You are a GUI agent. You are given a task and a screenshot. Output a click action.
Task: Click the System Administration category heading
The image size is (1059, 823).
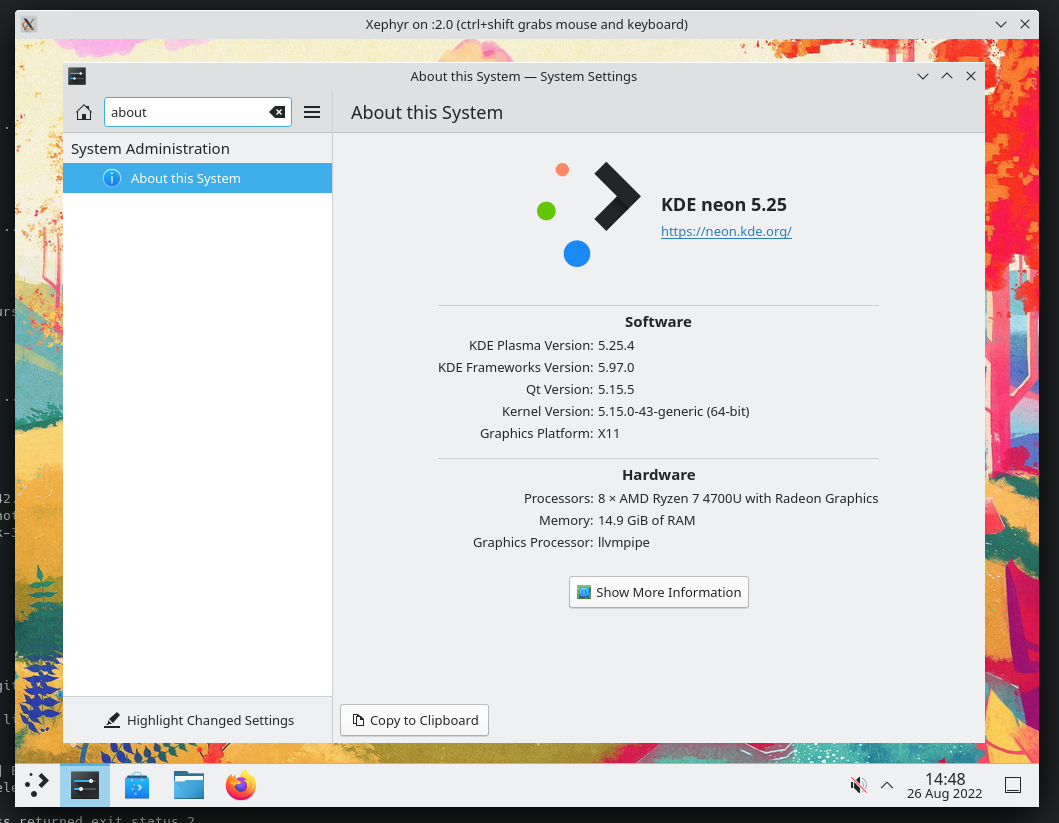coord(150,148)
